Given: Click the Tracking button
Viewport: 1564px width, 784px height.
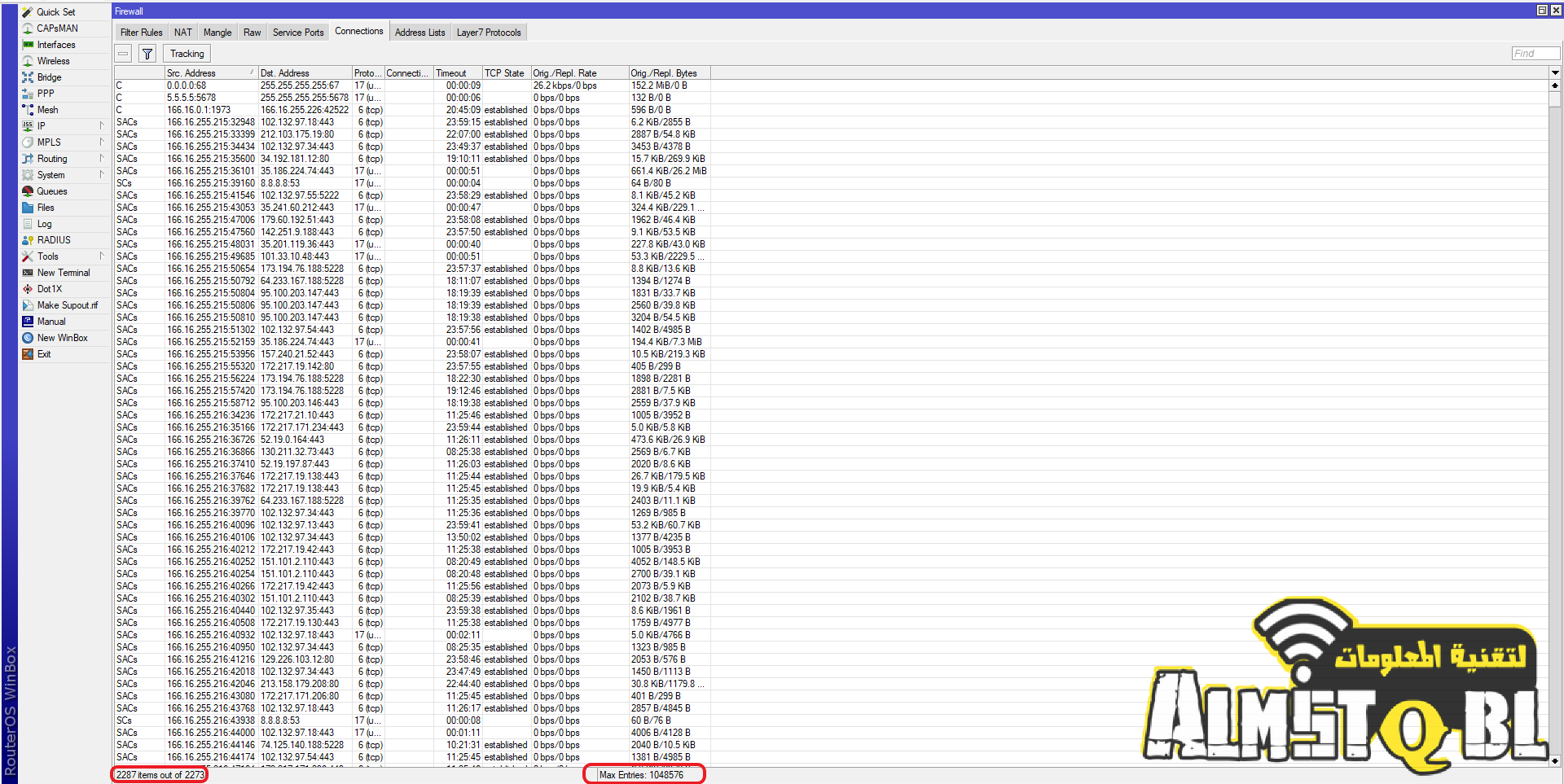Looking at the screenshot, I should 187,54.
